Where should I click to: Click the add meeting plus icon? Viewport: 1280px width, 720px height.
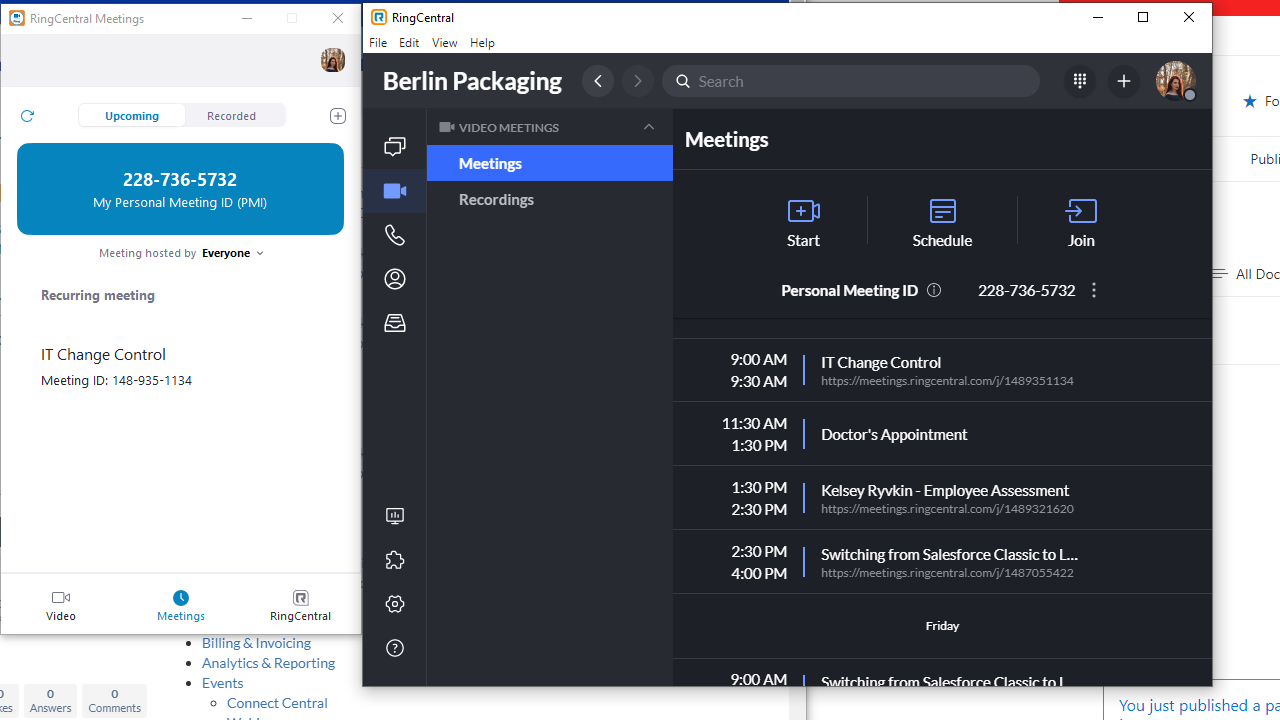coord(338,116)
